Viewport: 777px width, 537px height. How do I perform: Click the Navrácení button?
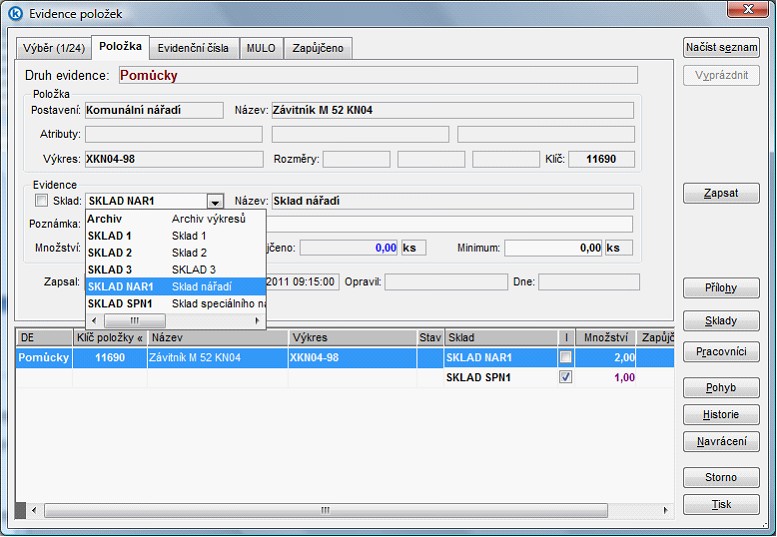721,441
